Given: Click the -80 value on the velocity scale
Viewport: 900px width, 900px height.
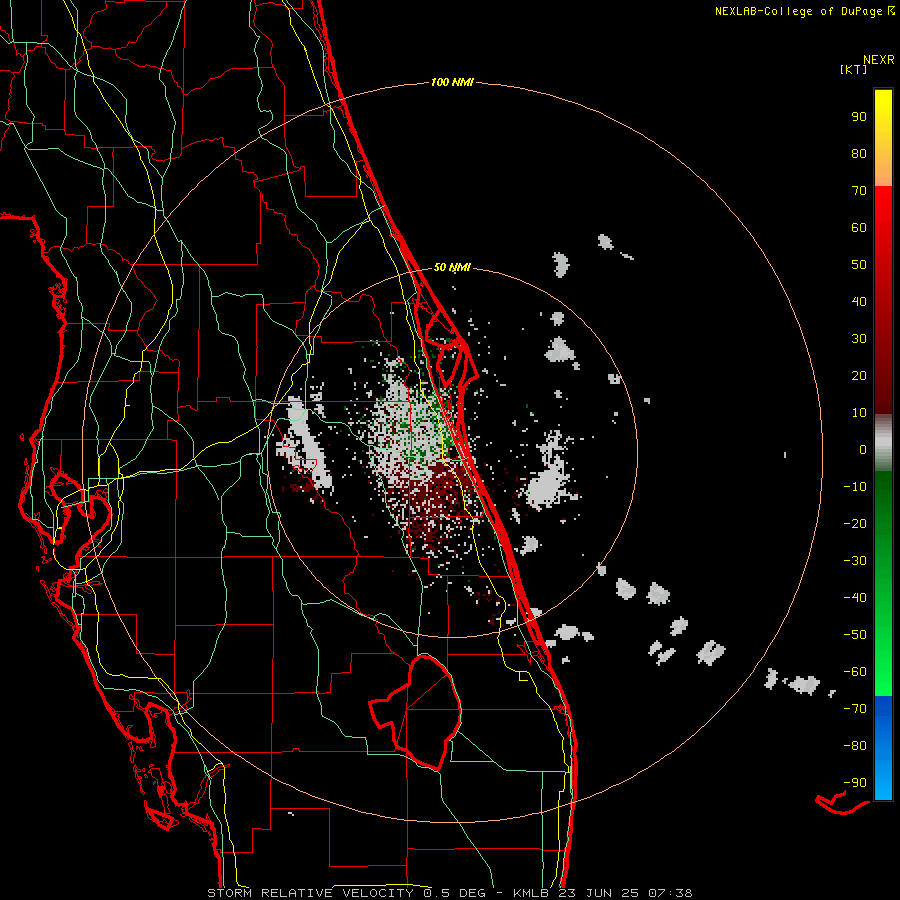Looking at the screenshot, I should (855, 746).
